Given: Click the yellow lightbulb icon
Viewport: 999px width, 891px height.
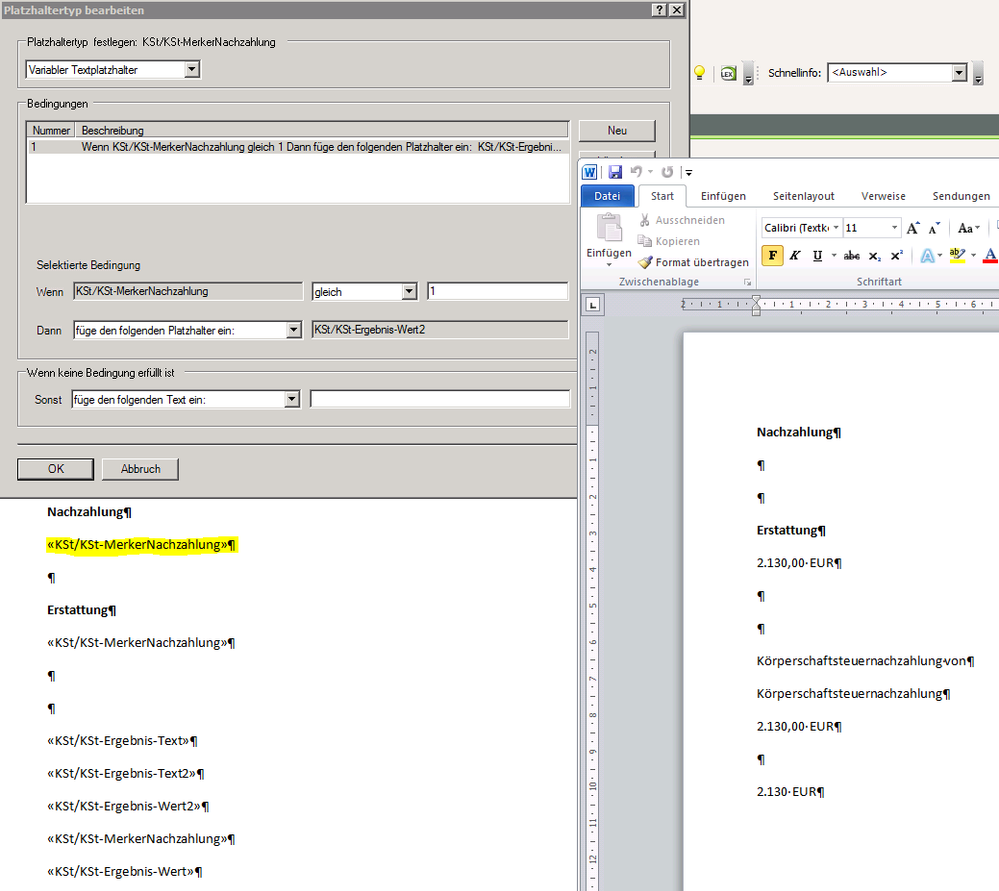Looking at the screenshot, I should 700,72.
